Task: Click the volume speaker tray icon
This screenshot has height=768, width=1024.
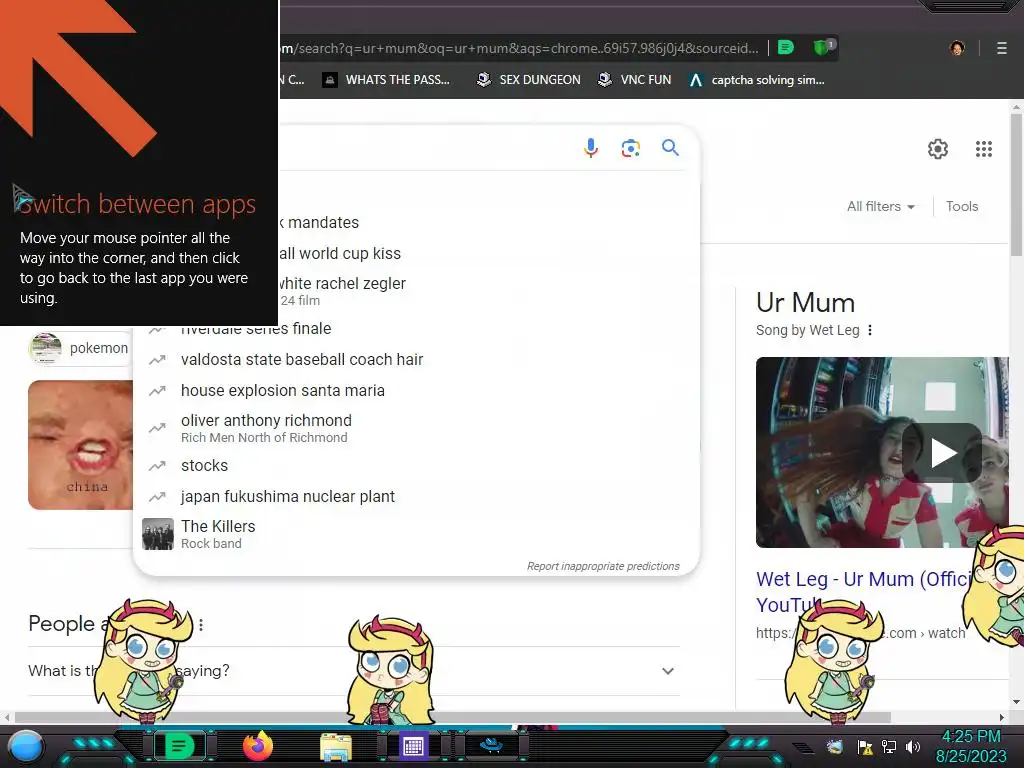Action: (x=913, y=746)
